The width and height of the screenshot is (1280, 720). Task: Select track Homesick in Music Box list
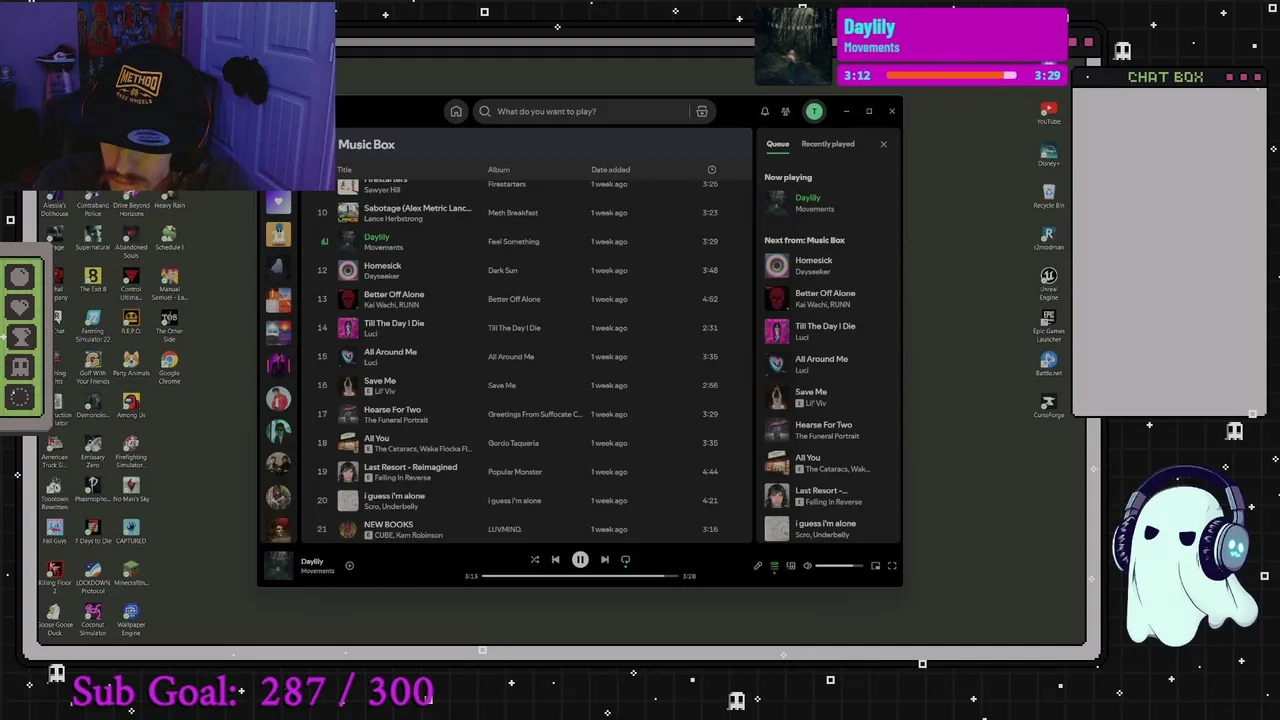525,270
